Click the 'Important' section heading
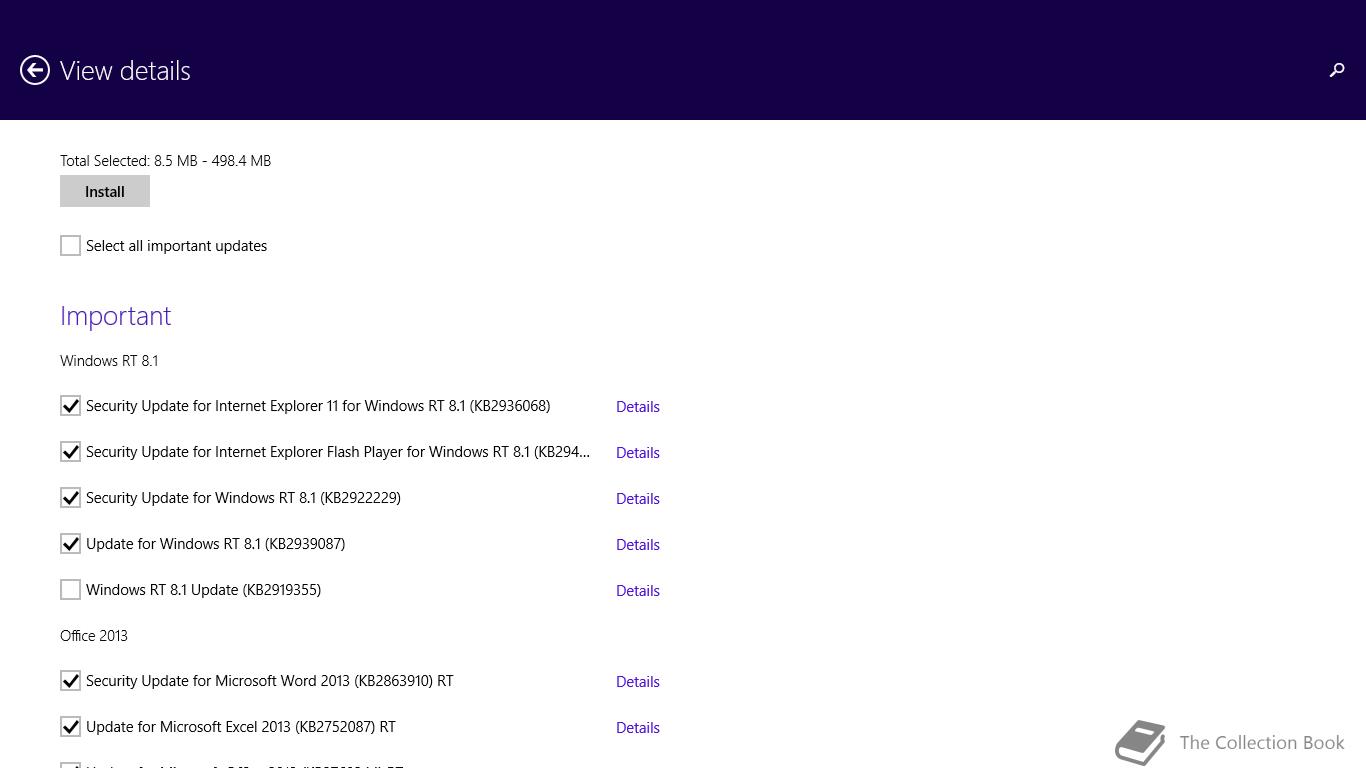Image resolution: width=1366 pixels, height=768 pixels. (x=116, y=316)
